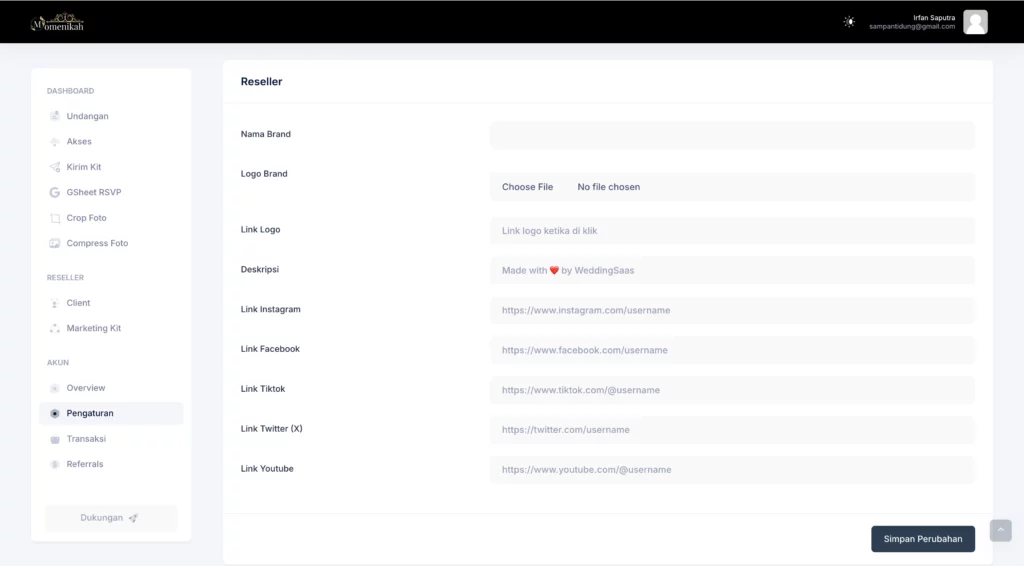Go to the Marketing Kit page

tap(111, 328)
